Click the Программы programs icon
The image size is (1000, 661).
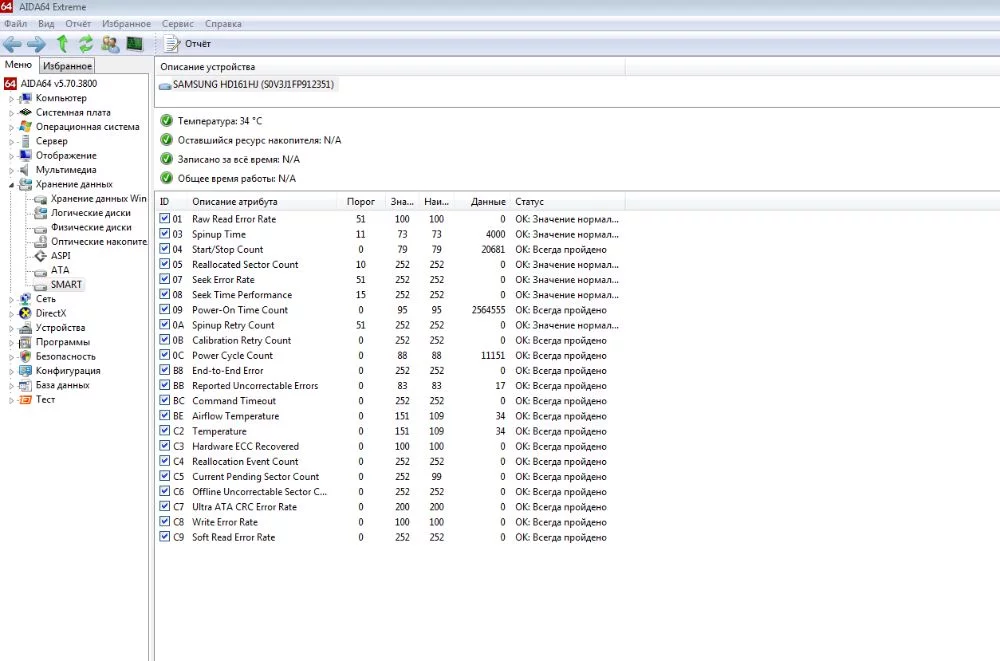(x=26, y=342)
